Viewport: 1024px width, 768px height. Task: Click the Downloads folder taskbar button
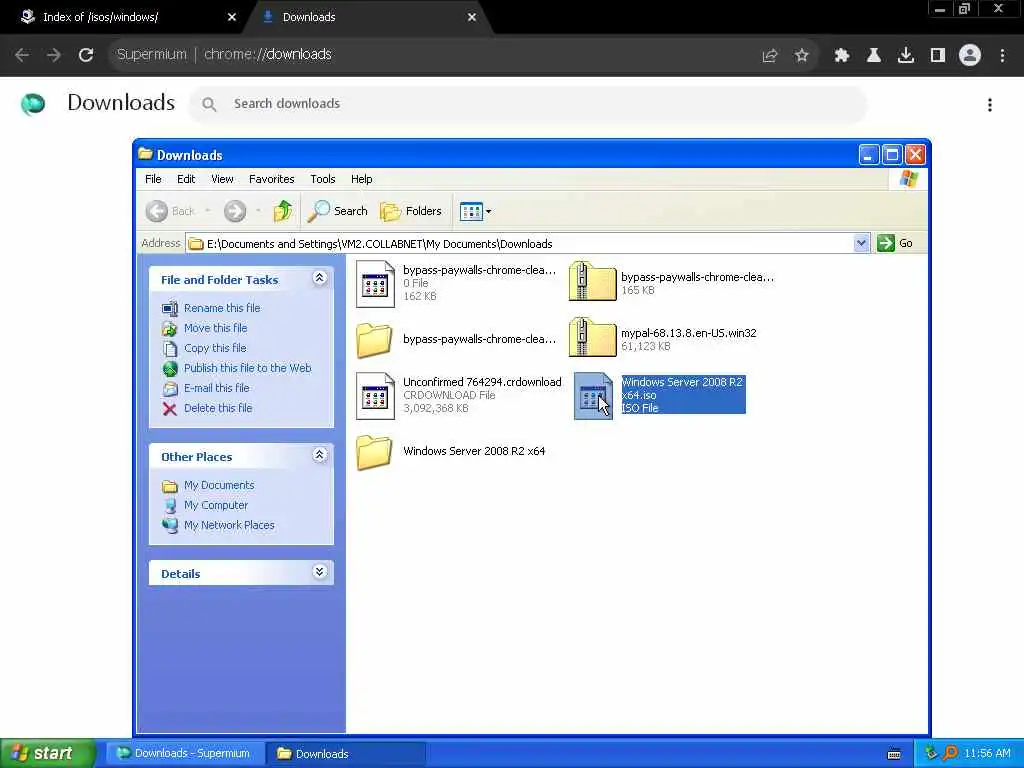click(346, 754)
